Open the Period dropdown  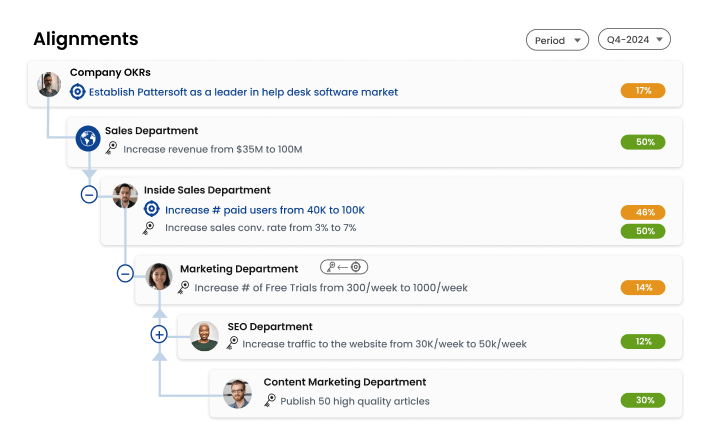click(x=557, y=40)
